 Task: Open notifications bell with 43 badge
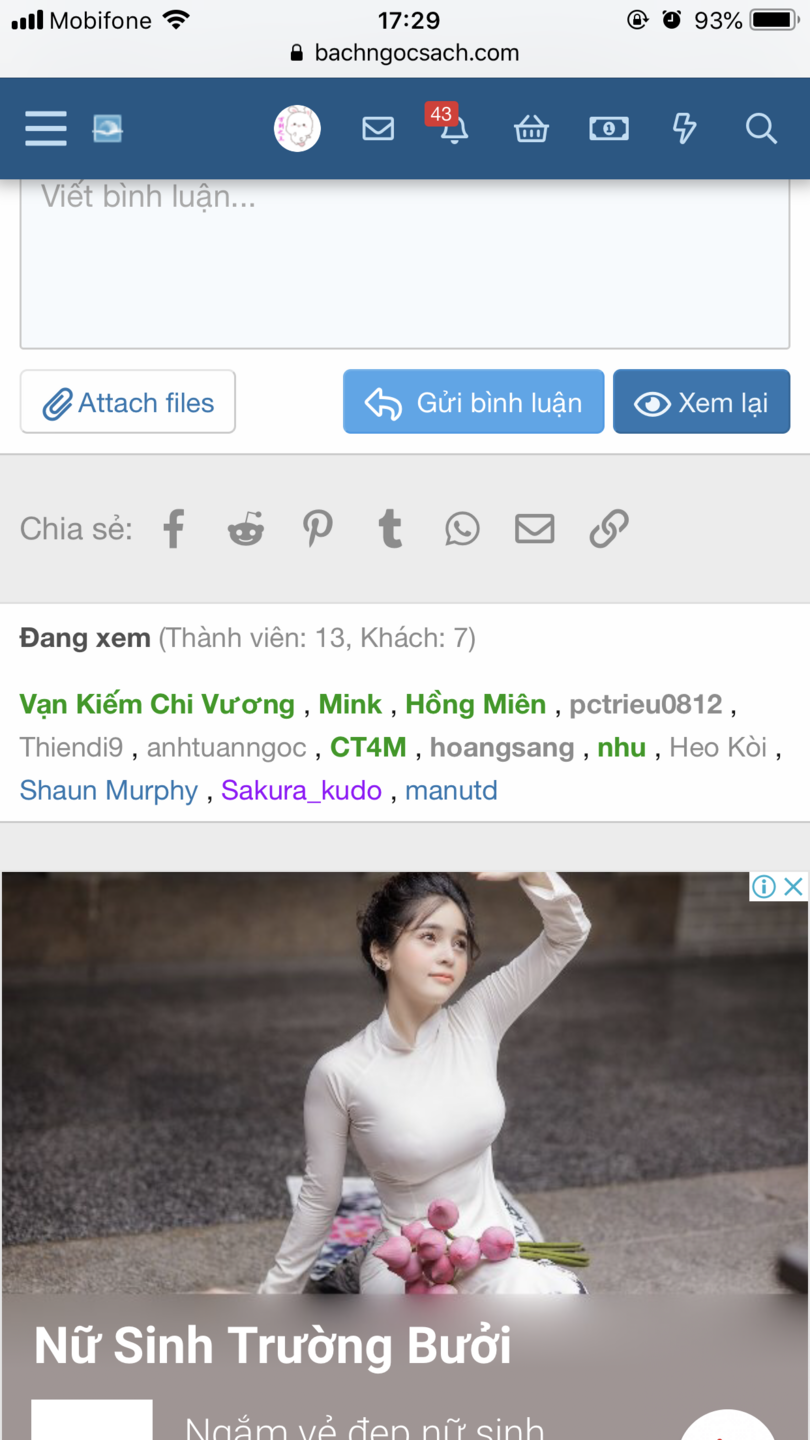[x=453, y=129]
